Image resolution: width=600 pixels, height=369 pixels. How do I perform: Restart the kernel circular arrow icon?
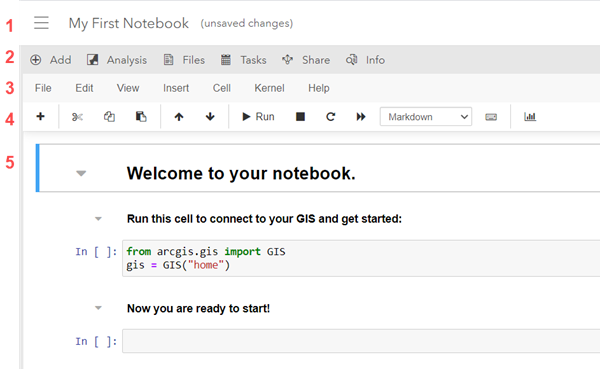tap(331, 116)
